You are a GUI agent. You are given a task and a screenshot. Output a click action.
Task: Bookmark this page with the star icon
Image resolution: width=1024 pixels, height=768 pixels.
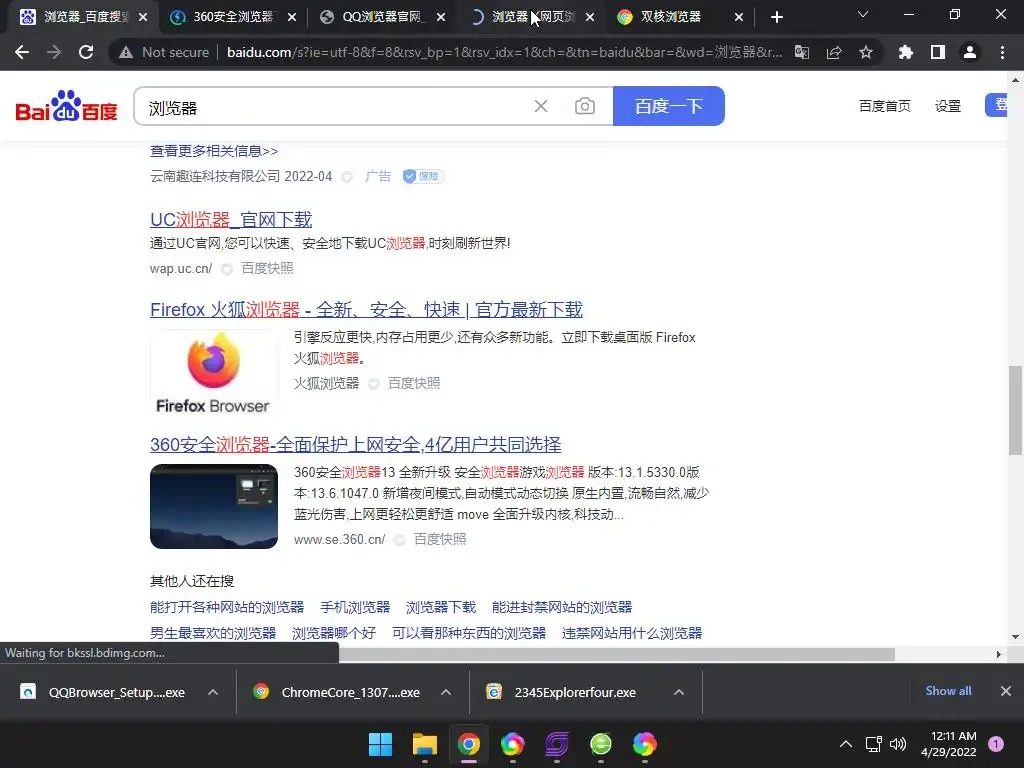(866, 52)
